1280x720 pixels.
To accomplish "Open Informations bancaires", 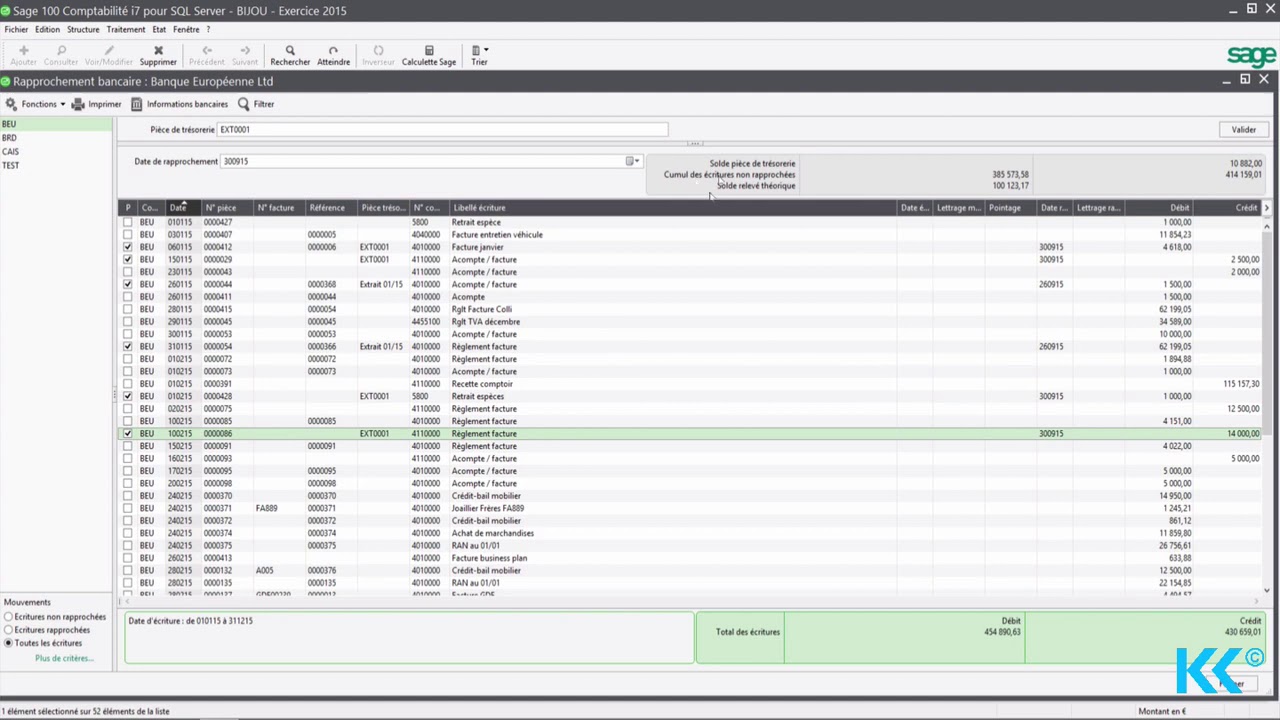I will pyautogui.click(x=179, y=104).
